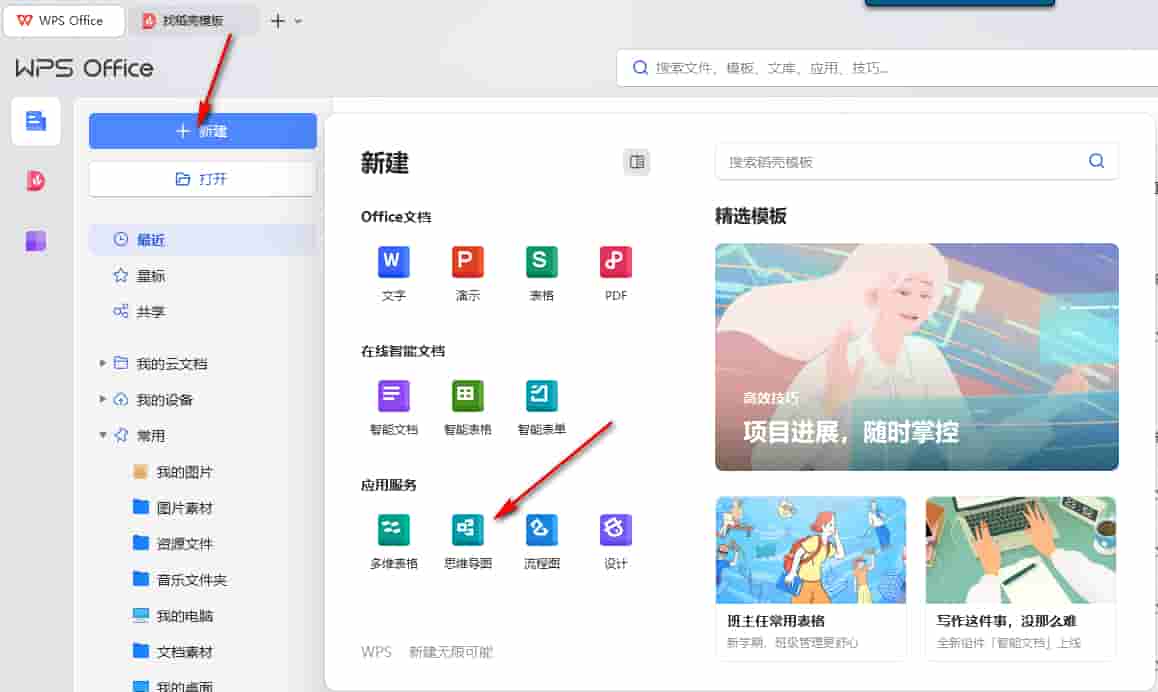Open the 写作这件事，没那么难 card
The image size is (1158, 692).
(x=1021, y=578)
